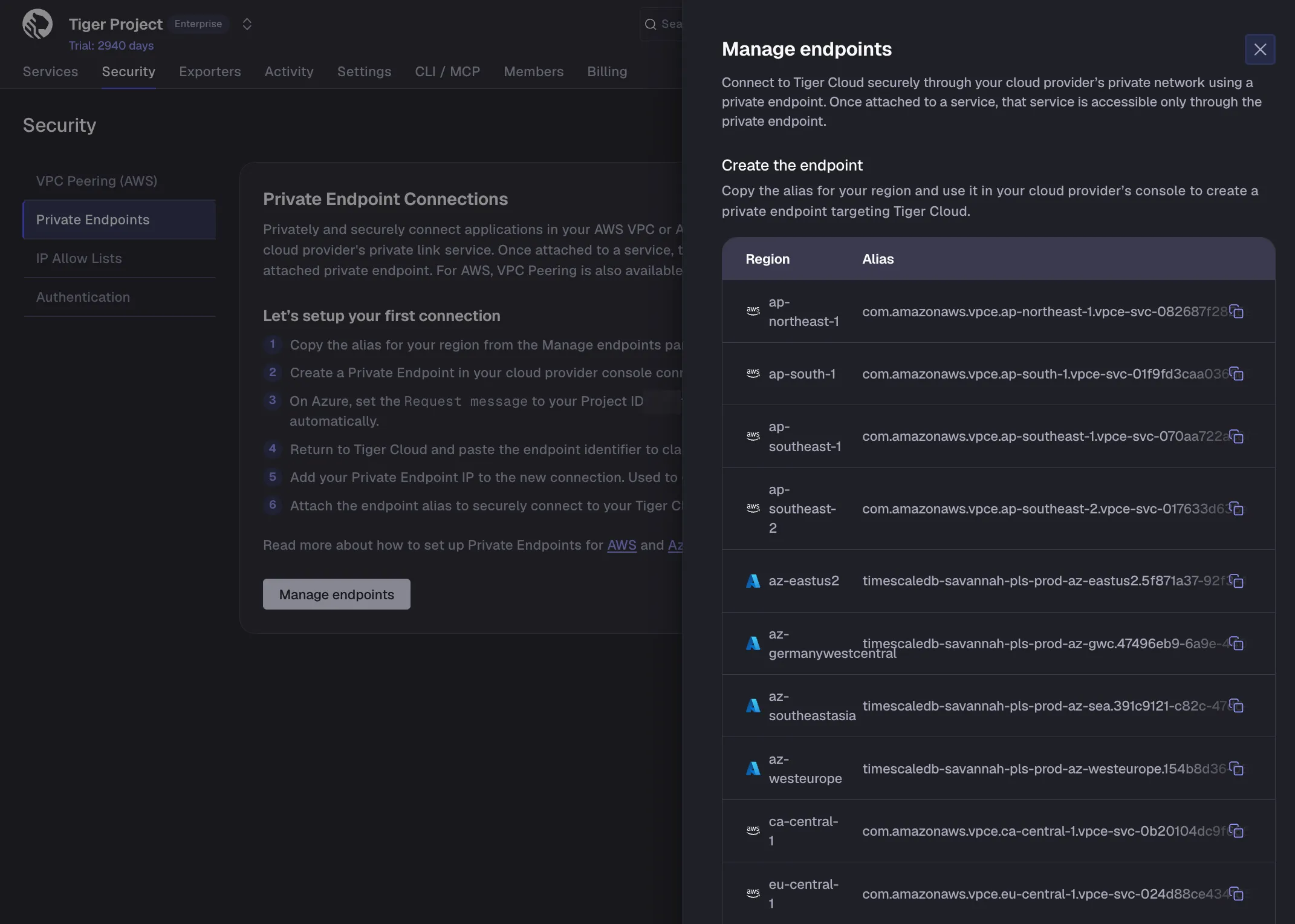The image size is (1295, 924).
Task: Click the az-southeastasia region name
Action: (x=812, y=706)
